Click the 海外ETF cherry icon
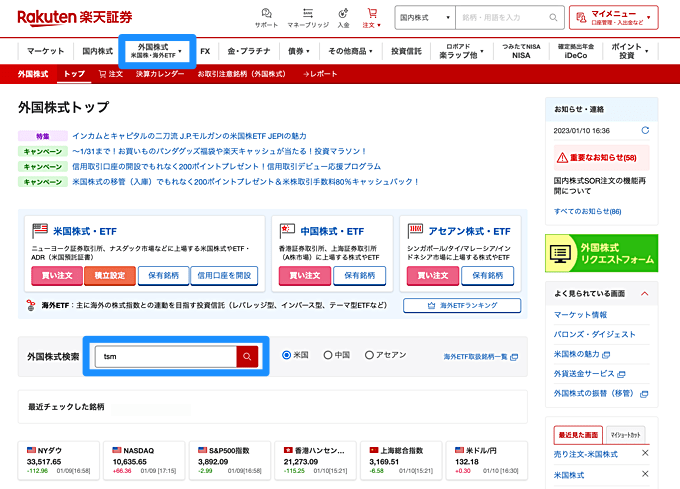680x489 pixels. coord(31,305)
